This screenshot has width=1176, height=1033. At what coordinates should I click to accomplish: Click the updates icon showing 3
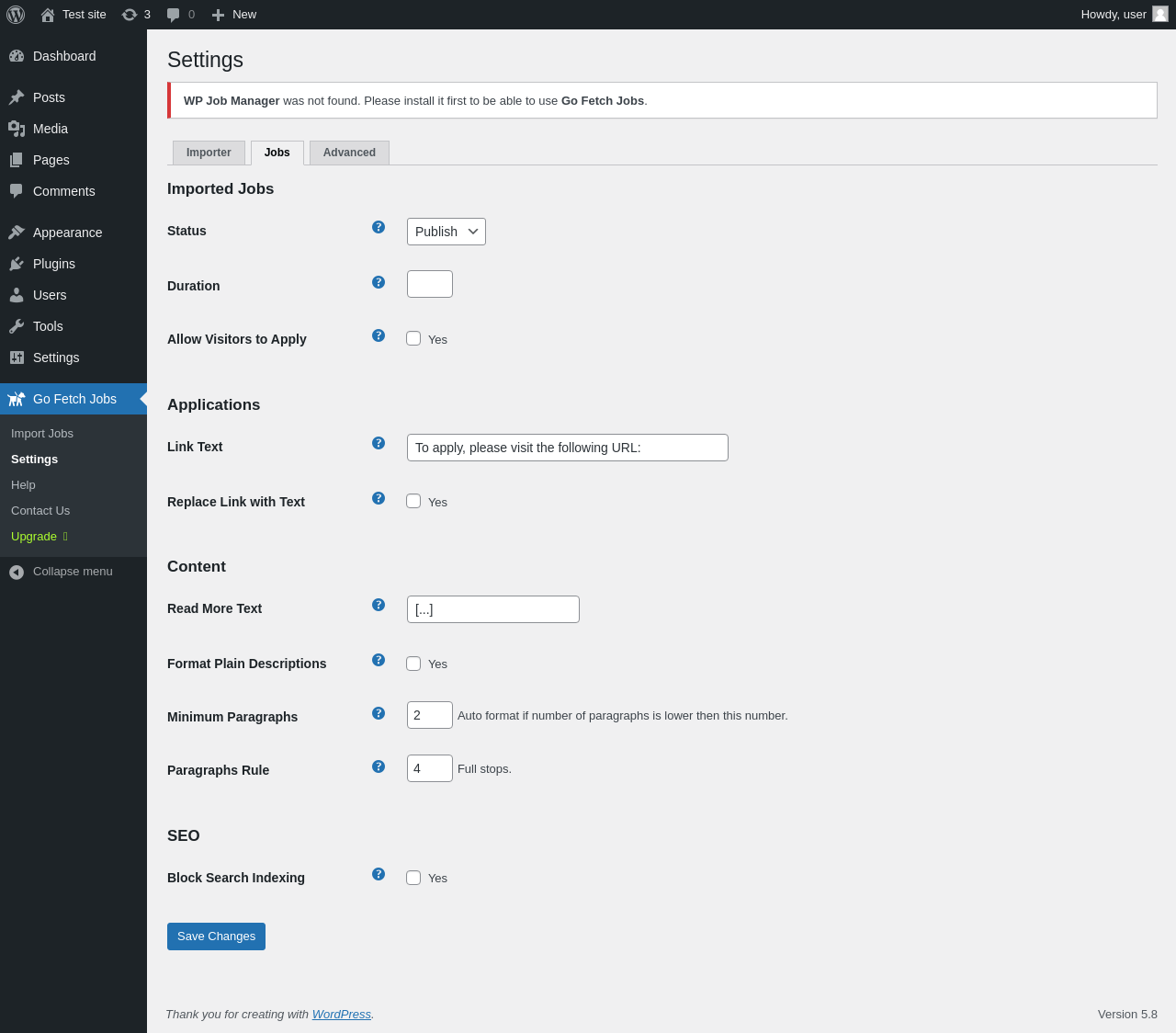click(130, 15)
